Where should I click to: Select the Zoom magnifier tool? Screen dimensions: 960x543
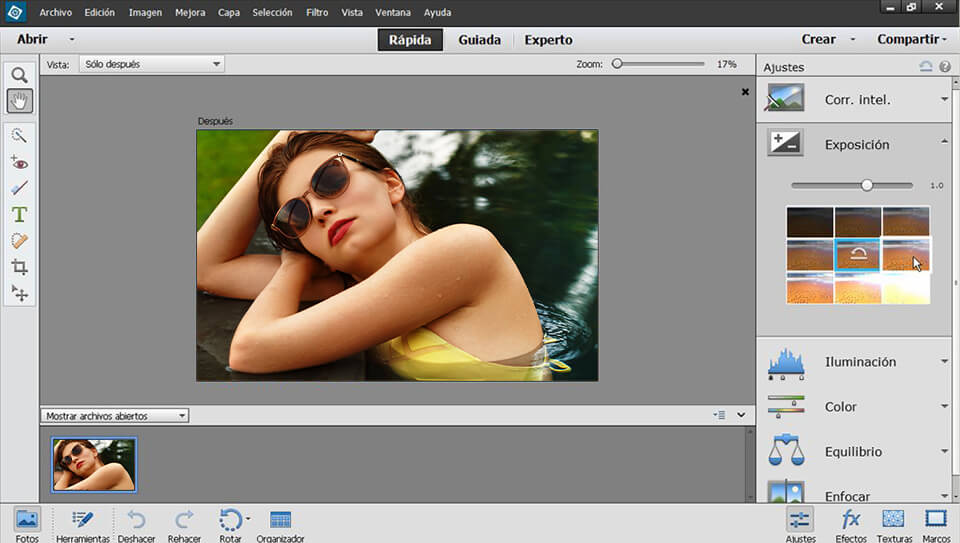20,75
